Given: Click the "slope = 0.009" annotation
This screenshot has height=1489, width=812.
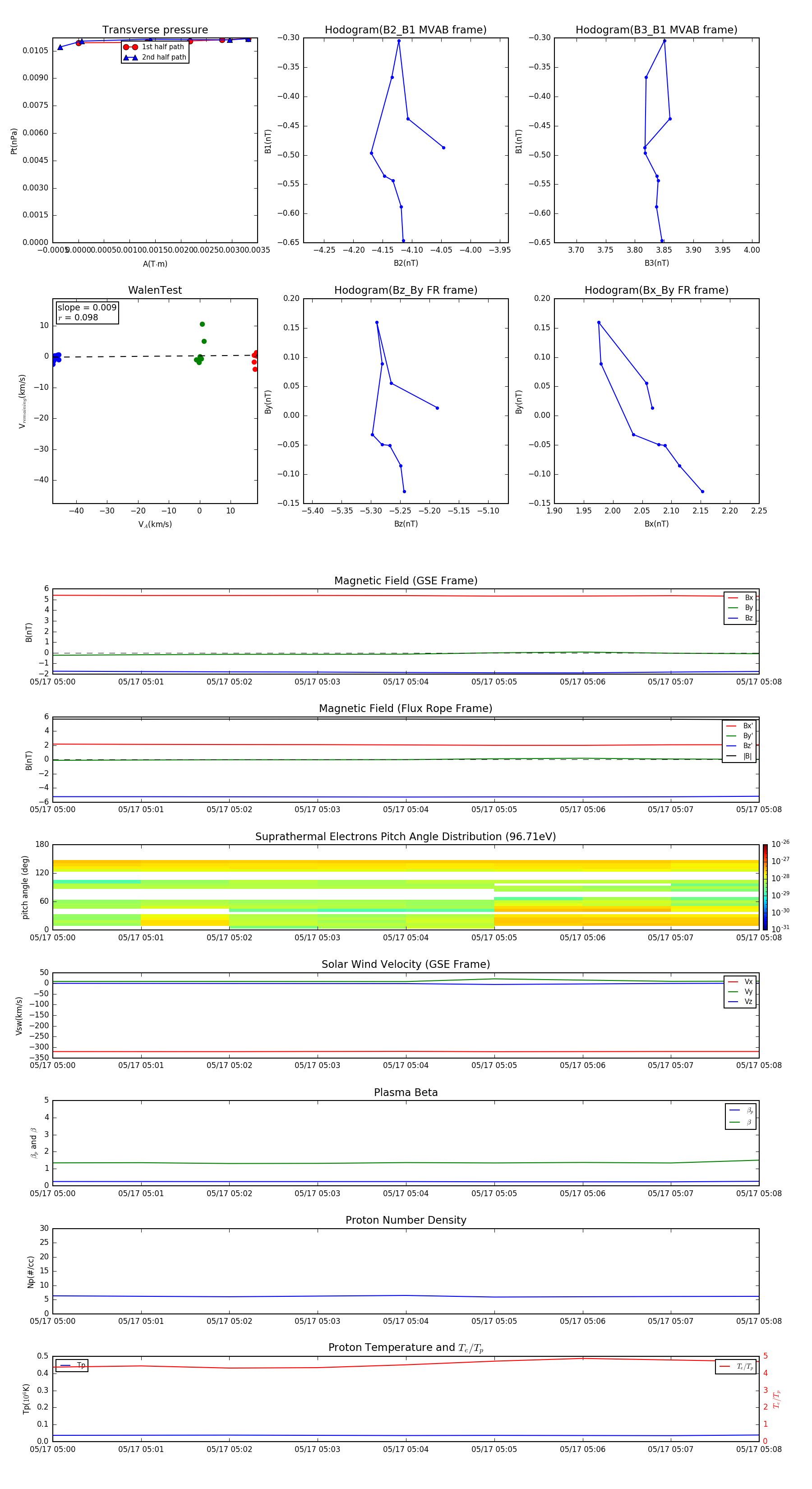Looking at the screenshot, I should [x=87, y=308].
